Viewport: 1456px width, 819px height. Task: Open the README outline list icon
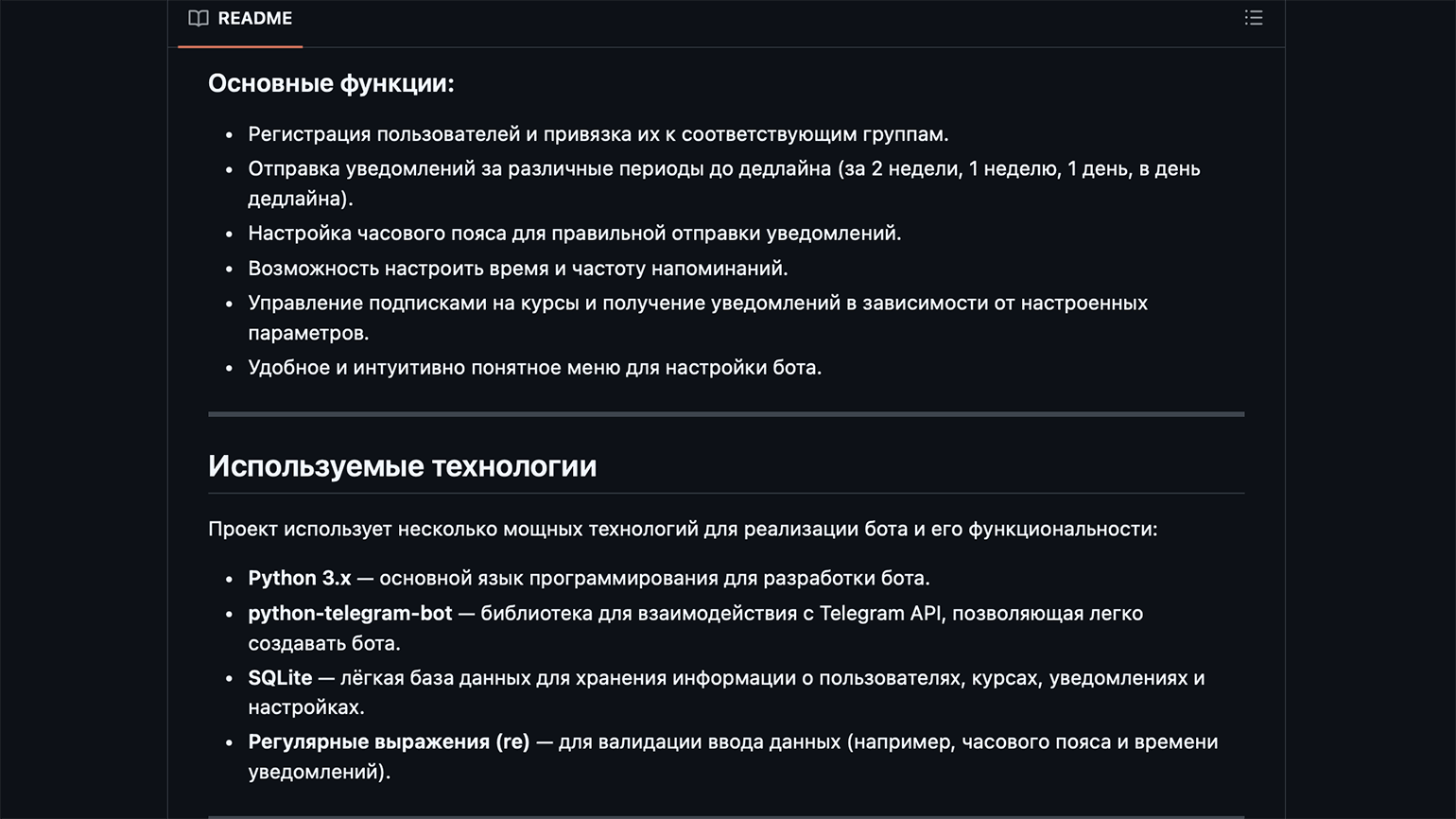pos(1254,18)
